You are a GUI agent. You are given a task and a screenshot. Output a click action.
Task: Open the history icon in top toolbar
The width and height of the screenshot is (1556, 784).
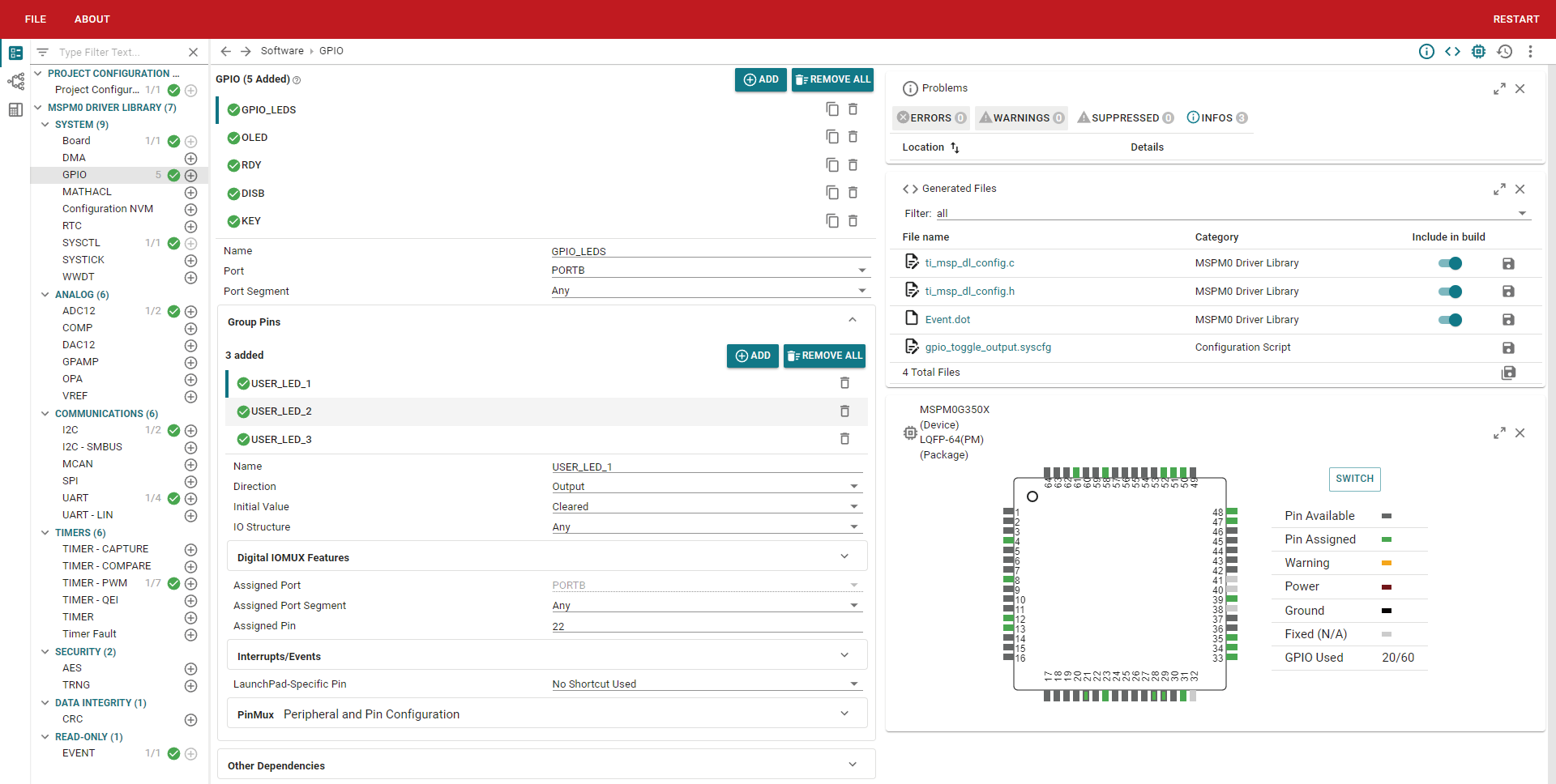(x=1505, y=52)
